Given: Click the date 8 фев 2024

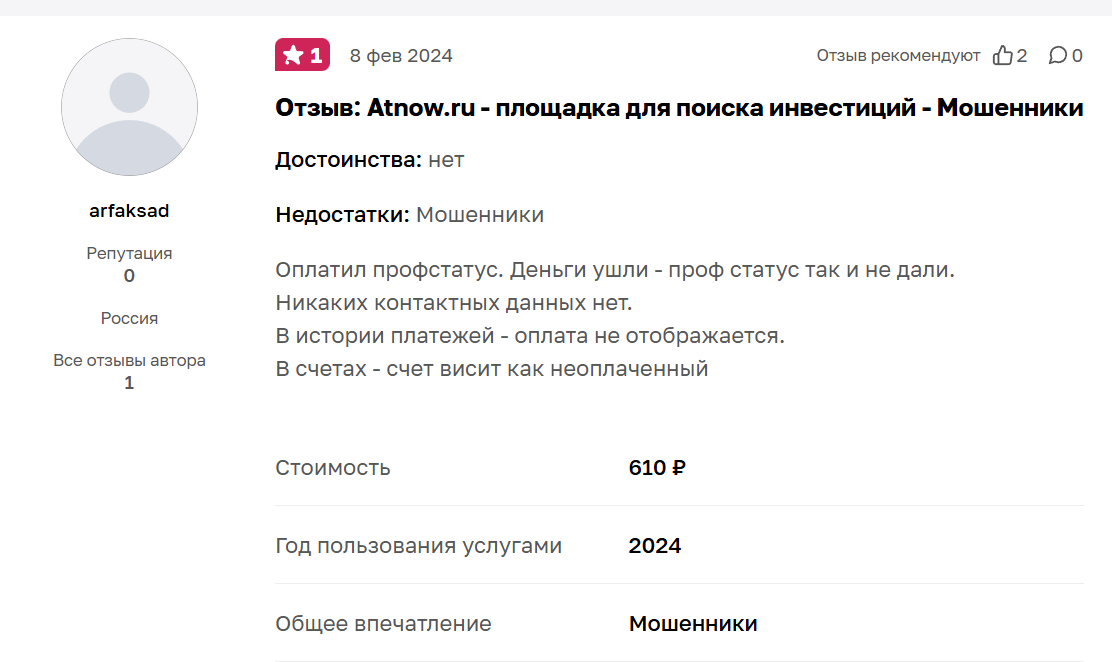Looking at the screenshot, I should tap(401, 56).
